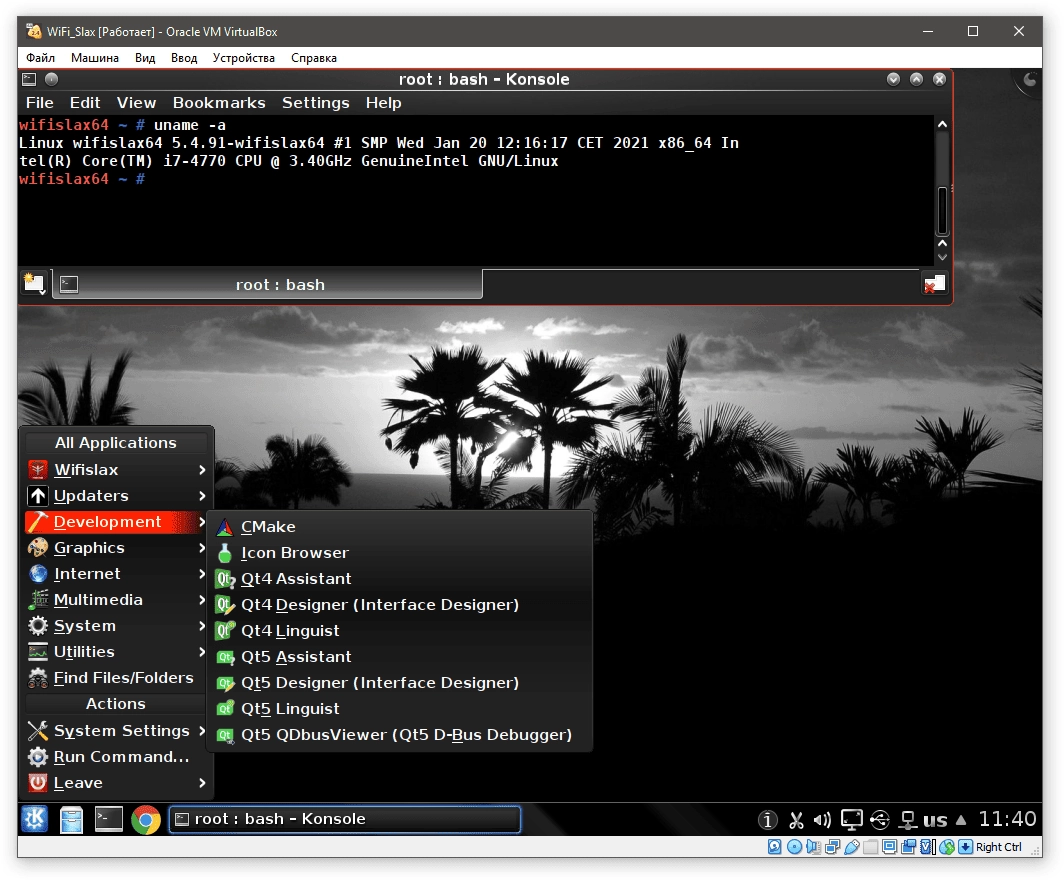Launch Qt4 Designer (Interface Designer)
Image resolution: width=1064 pixels, height=880 pixels.
tap(400, 605)
